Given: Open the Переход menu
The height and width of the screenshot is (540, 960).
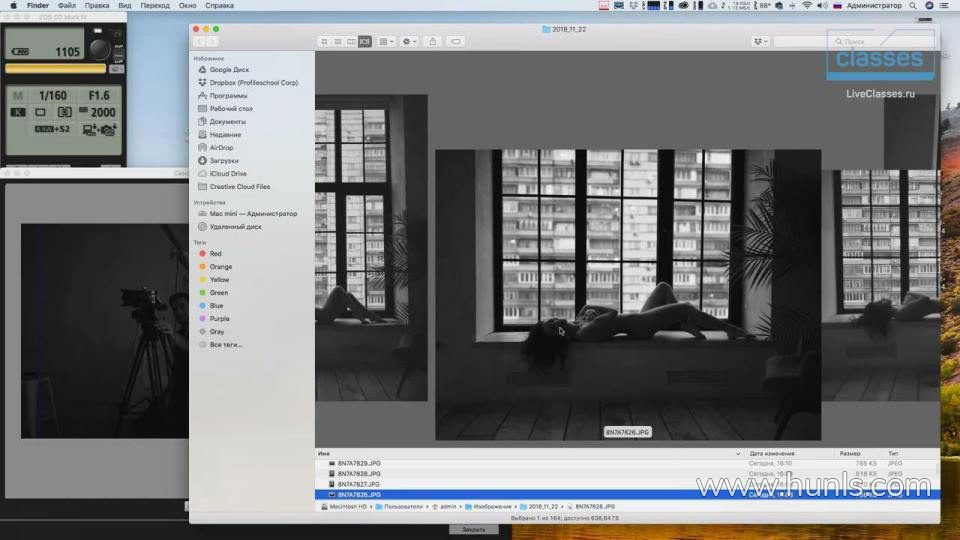Looking at the screenshot, I should [x=155, y=6].
